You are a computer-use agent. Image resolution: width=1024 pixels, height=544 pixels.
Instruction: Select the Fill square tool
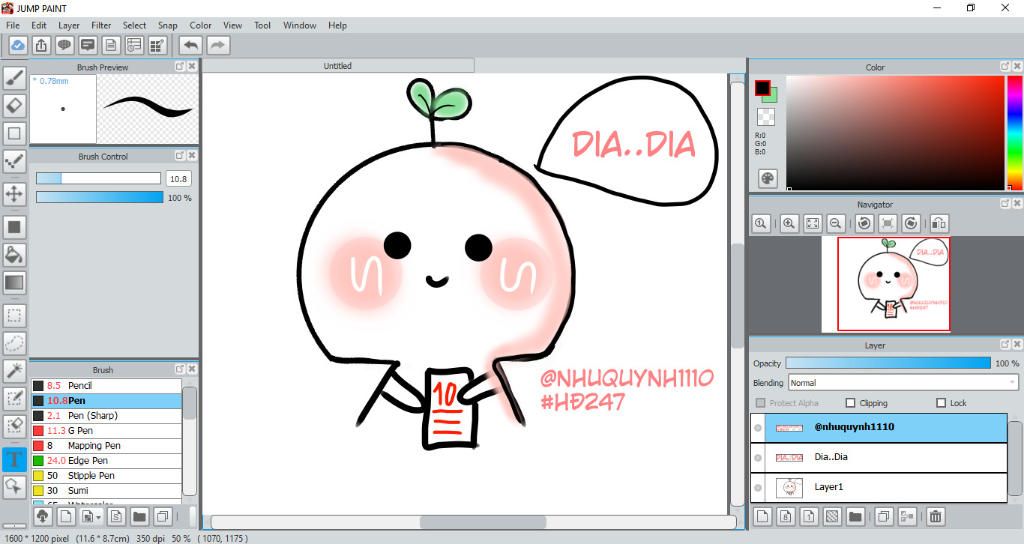[x=14, y=227]
